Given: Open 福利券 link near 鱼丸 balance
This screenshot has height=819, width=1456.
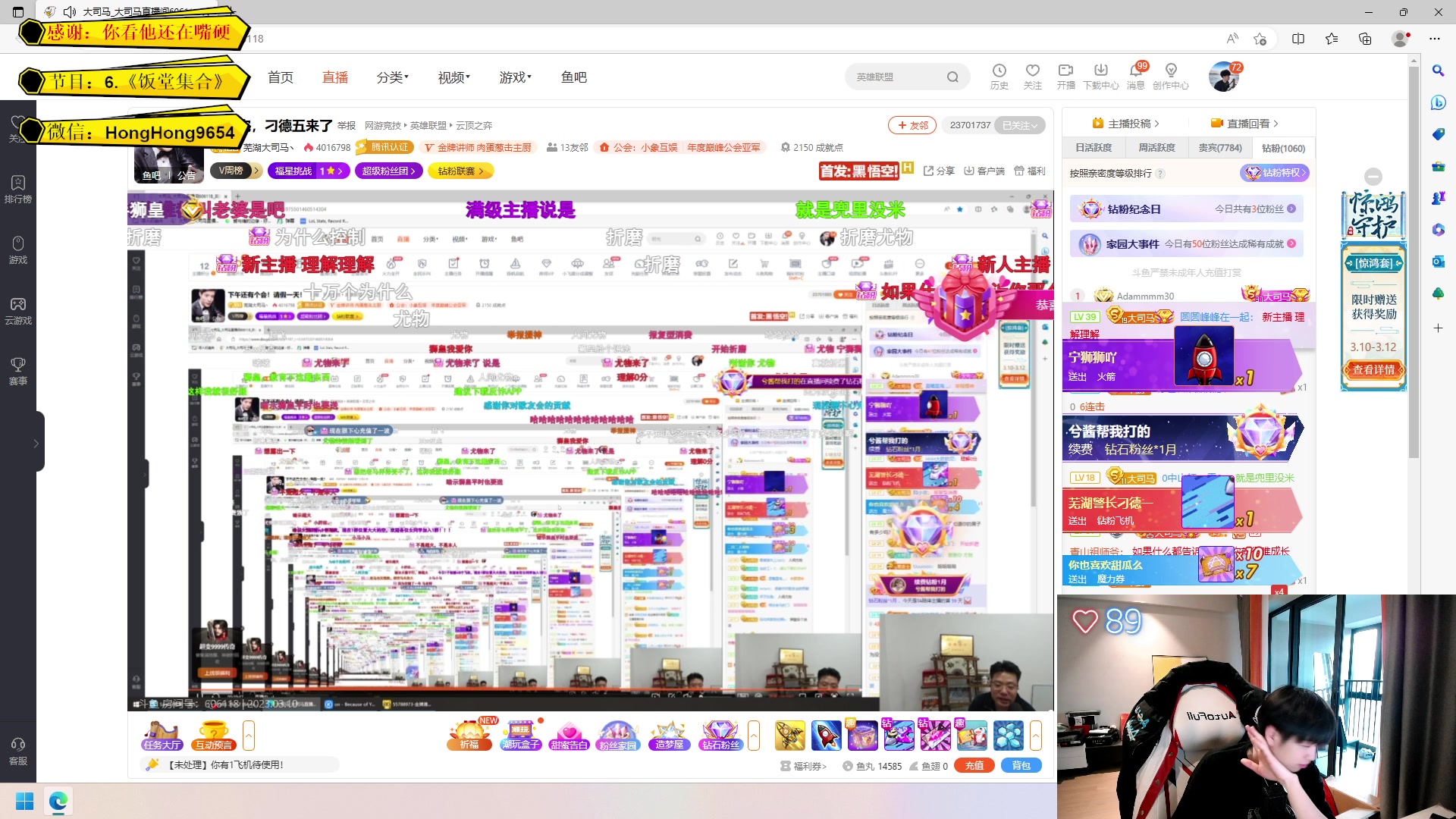Looking at the screenshot, I should click(804, 766).
